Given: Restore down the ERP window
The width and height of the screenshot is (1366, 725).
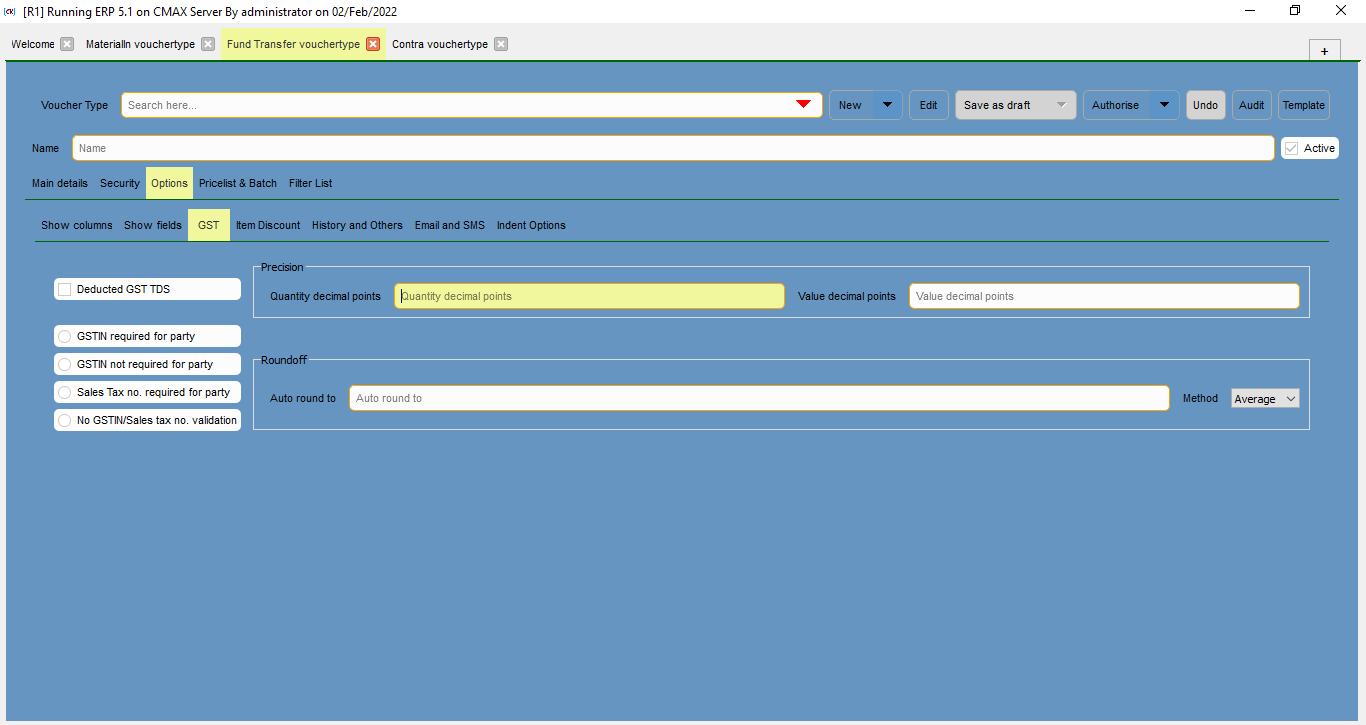Looking at the screenshot, I should pos(1295,10).
